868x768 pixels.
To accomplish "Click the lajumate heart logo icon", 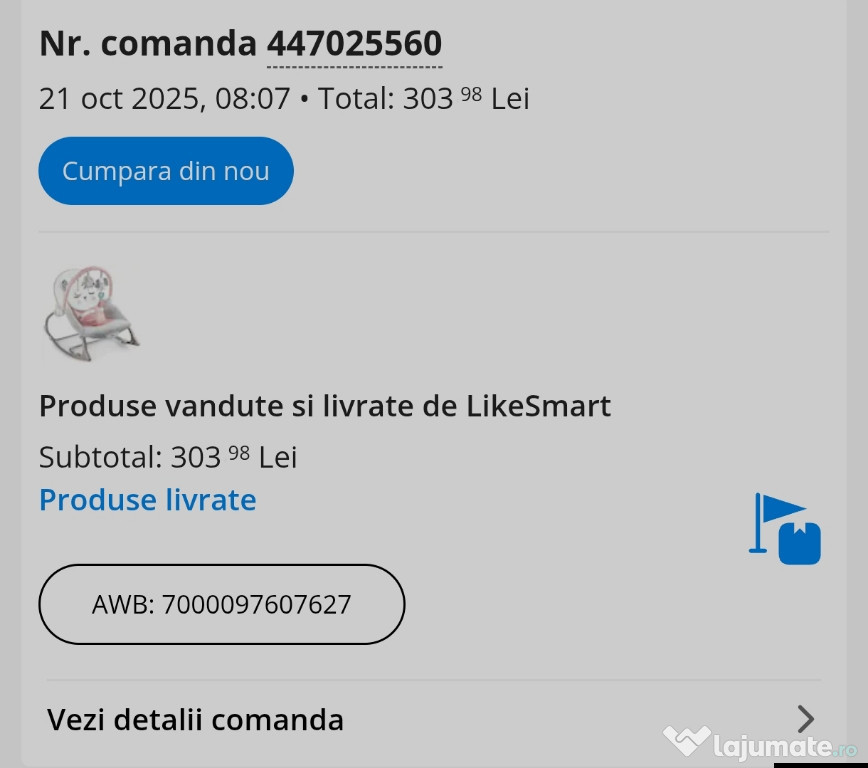I will 686,740.
